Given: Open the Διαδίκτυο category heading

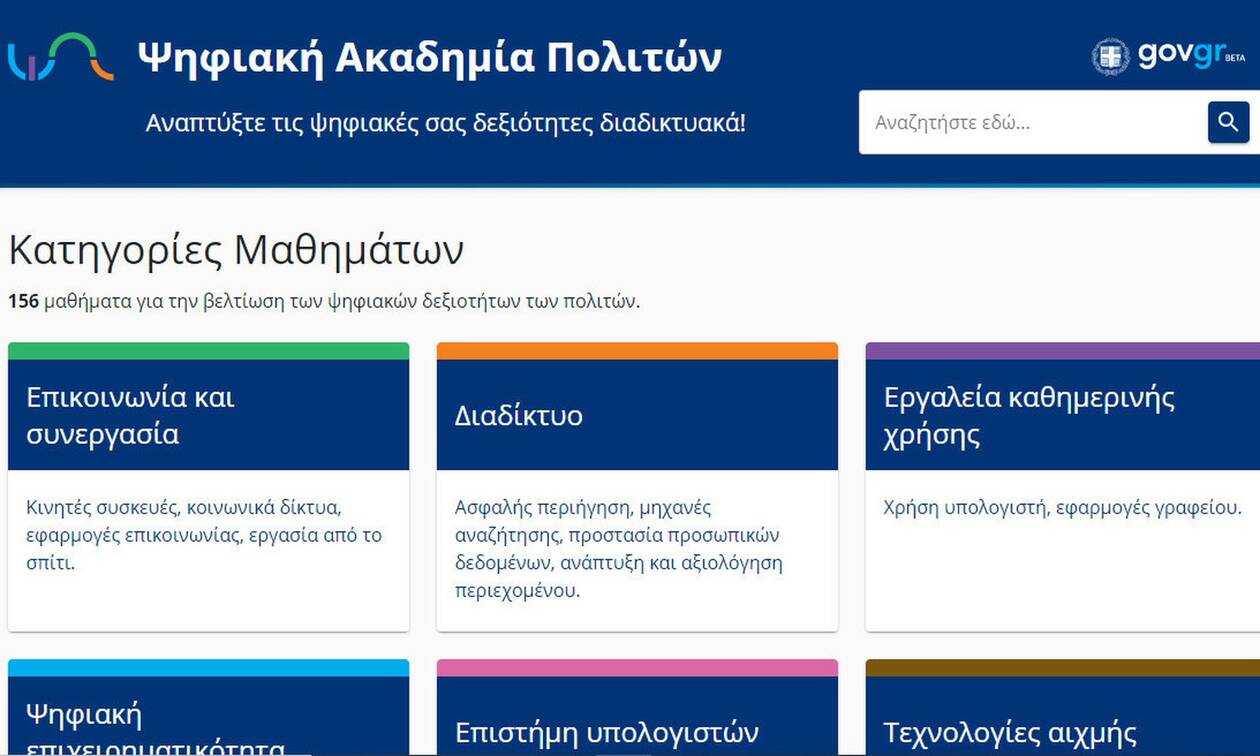Looking at the screenshot, I should 518,415.
